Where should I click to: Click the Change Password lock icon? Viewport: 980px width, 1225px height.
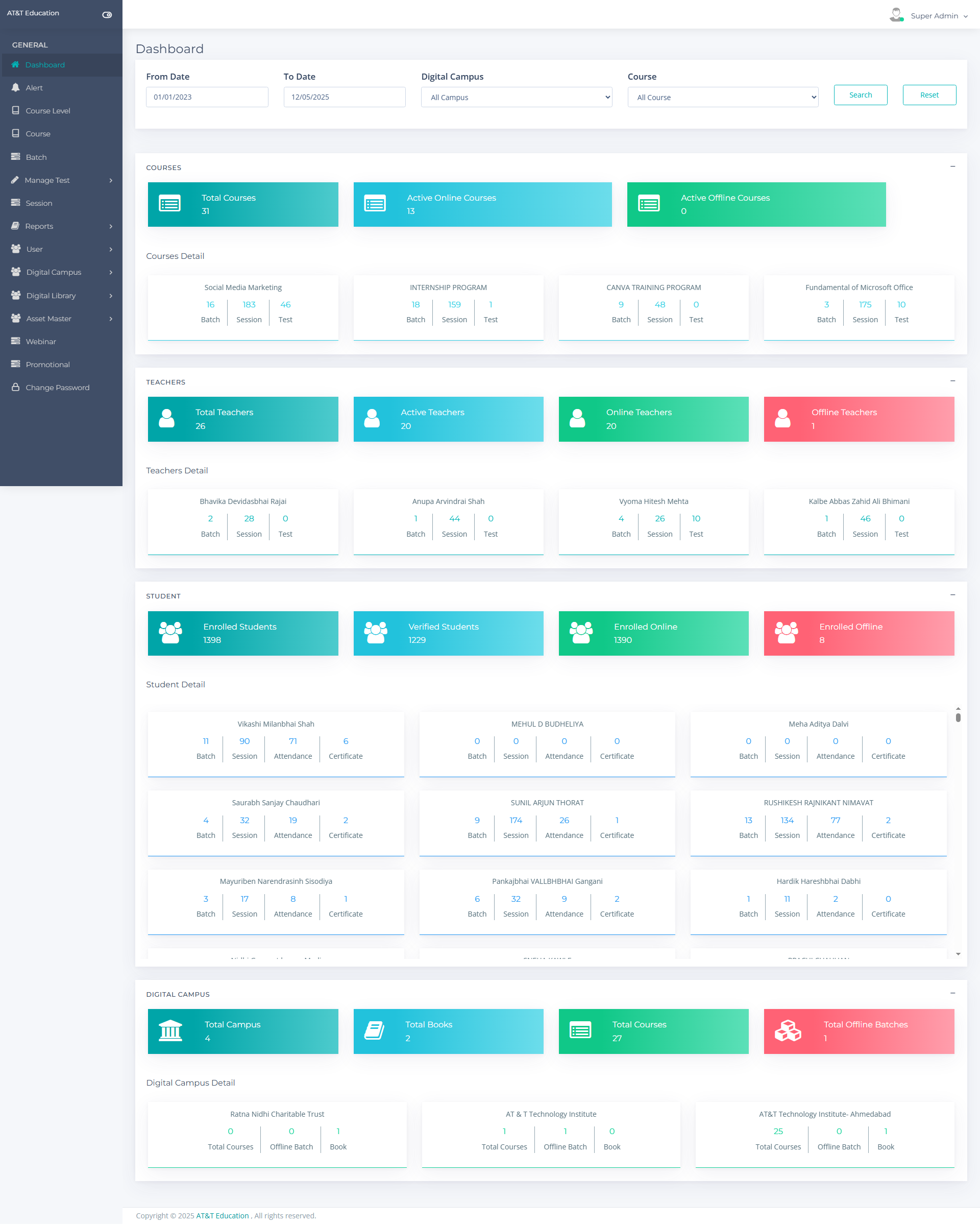[x=15, y=388]
